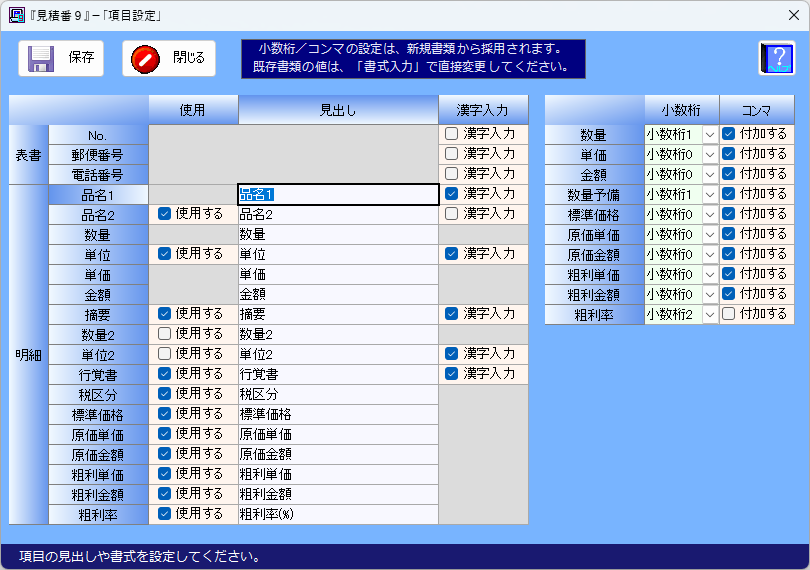The width and height of the screenshot is (810, 570).
Task: Uncheck 使用する for 粗利単価 row
Action: point(164,473)
